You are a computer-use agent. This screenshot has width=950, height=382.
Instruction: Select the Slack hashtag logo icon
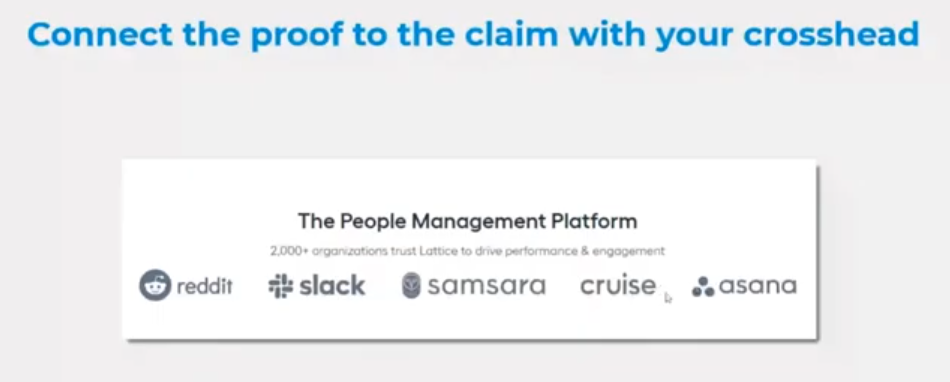pos(281,286)
